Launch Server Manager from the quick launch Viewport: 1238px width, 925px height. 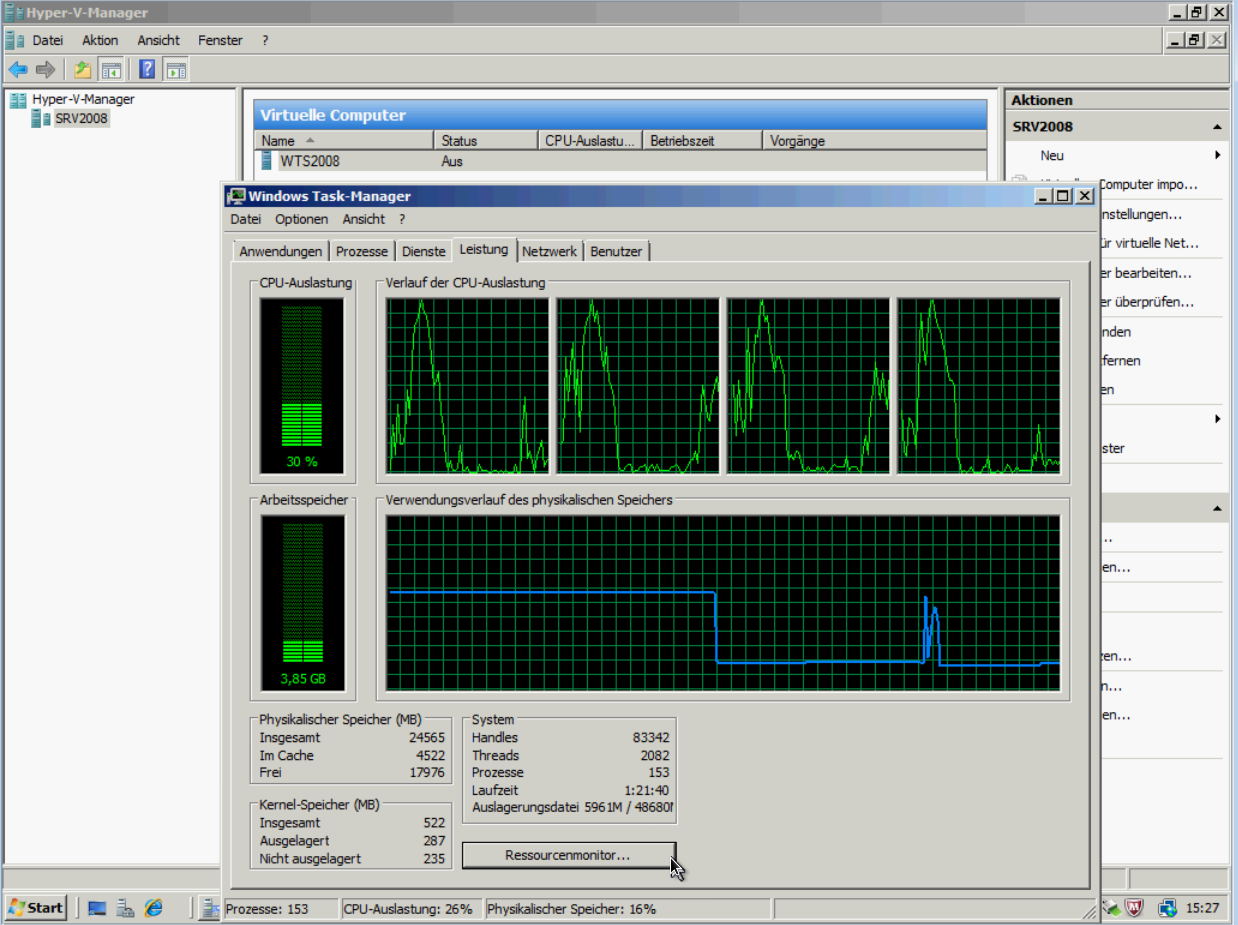tap(125, 908)
